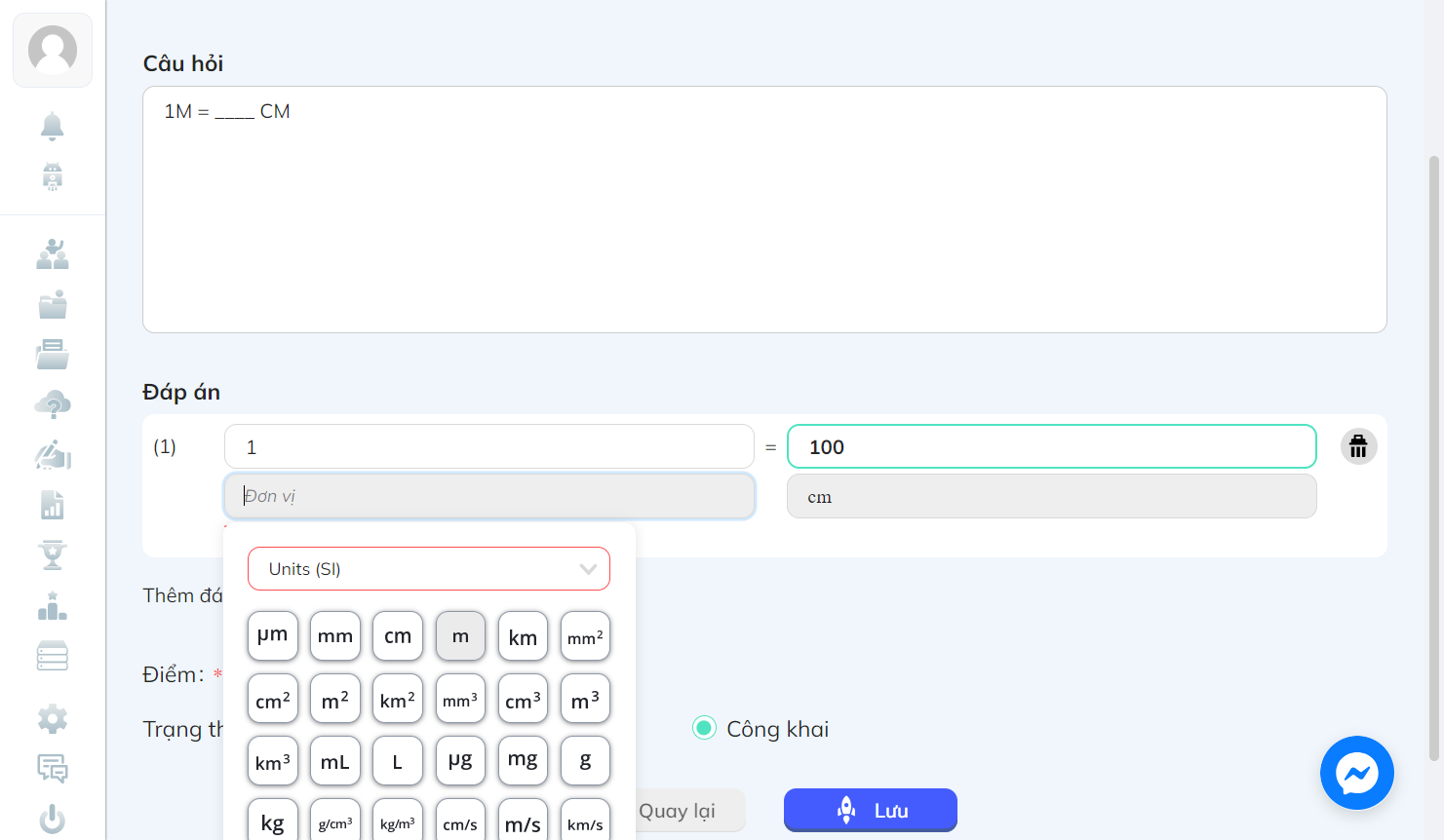Click the answer field containing 1

click(489, 446)
